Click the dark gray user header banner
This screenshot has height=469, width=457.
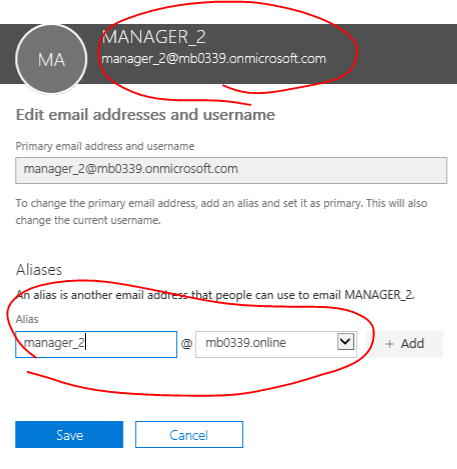point(228,54)
